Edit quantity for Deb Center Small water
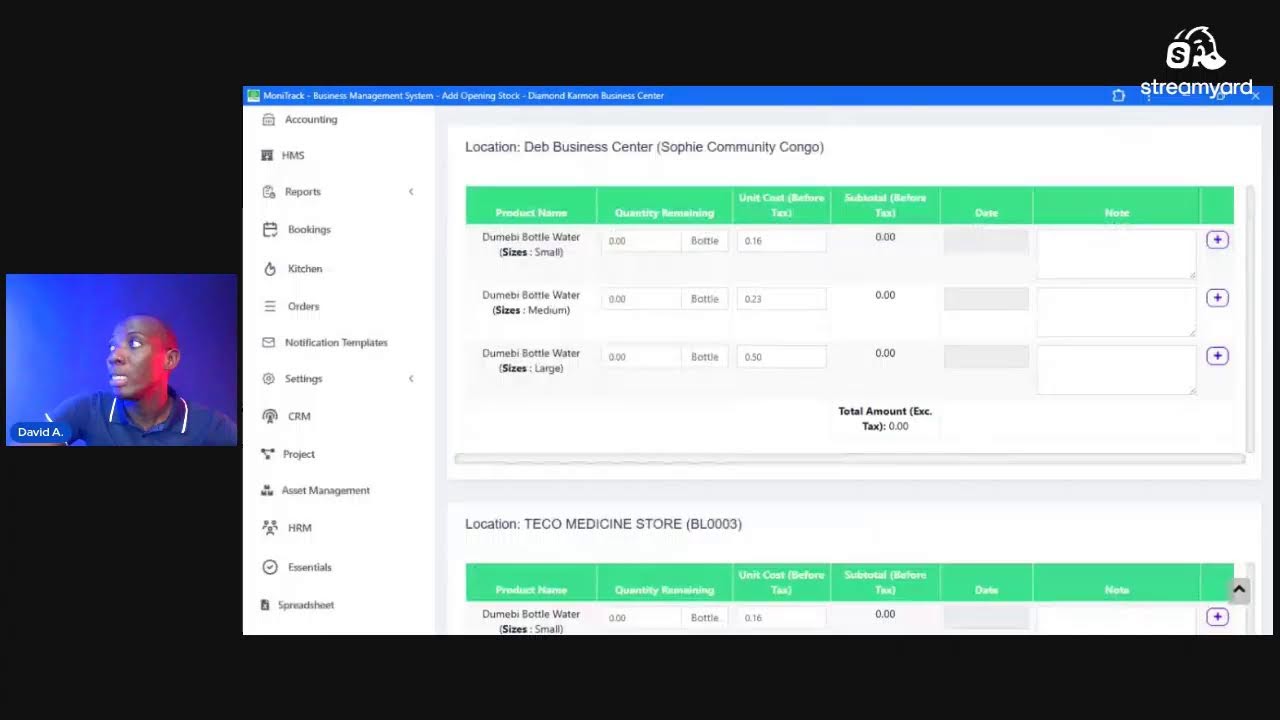Screen dimensions: 1280x720 pos(641,241)
